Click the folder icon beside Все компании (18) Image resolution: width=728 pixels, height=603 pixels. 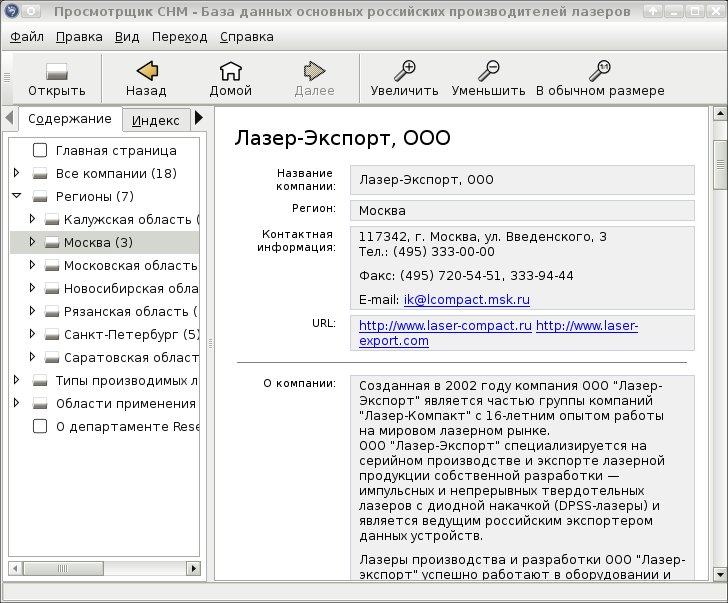pyautogui.click(x=40, y=174)
